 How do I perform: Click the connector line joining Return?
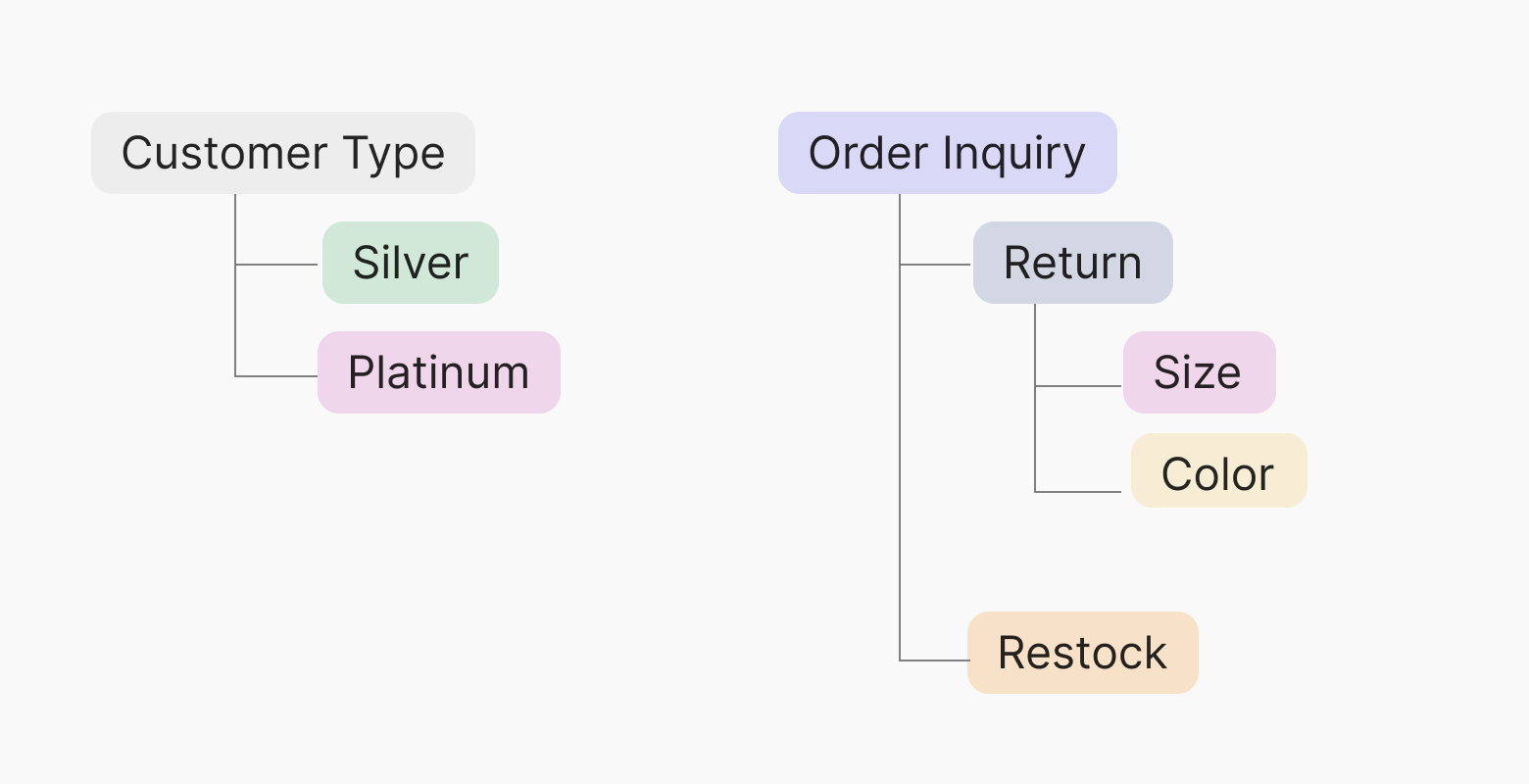[x=936, y=265]
